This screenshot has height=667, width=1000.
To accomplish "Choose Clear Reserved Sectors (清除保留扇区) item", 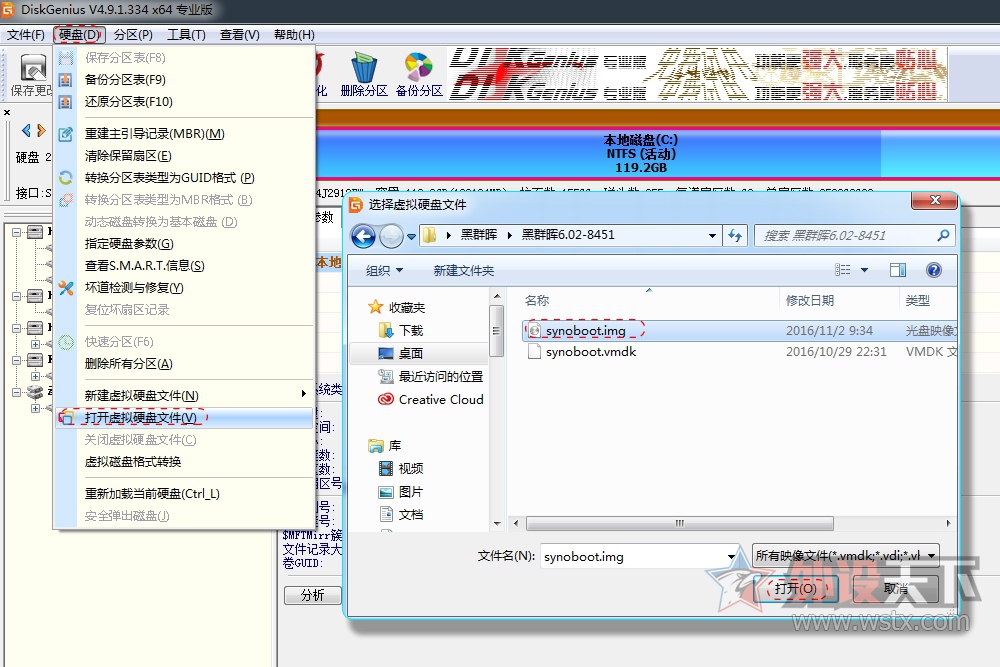I will 184,156.
